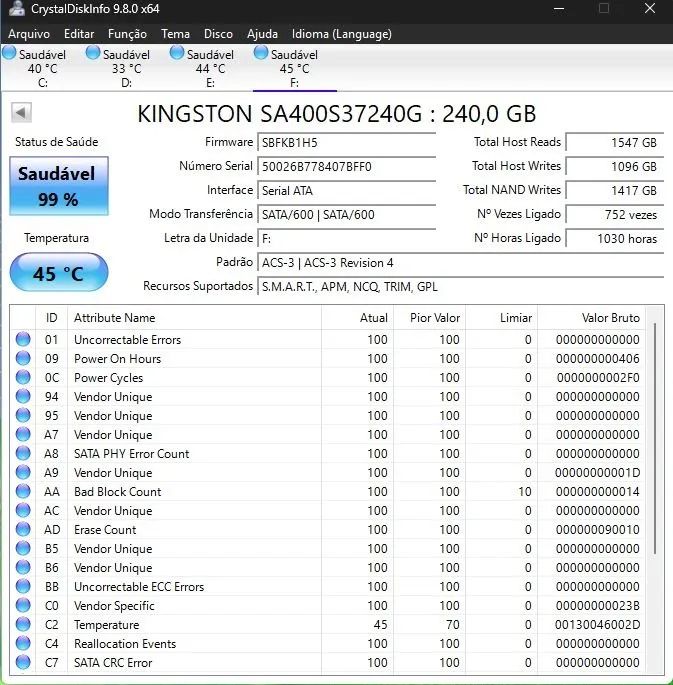The height and width of the screenshot is (685, 673).
Task: Click Total Host Reads value 1547 GB
Action: (x=615, y=142)
